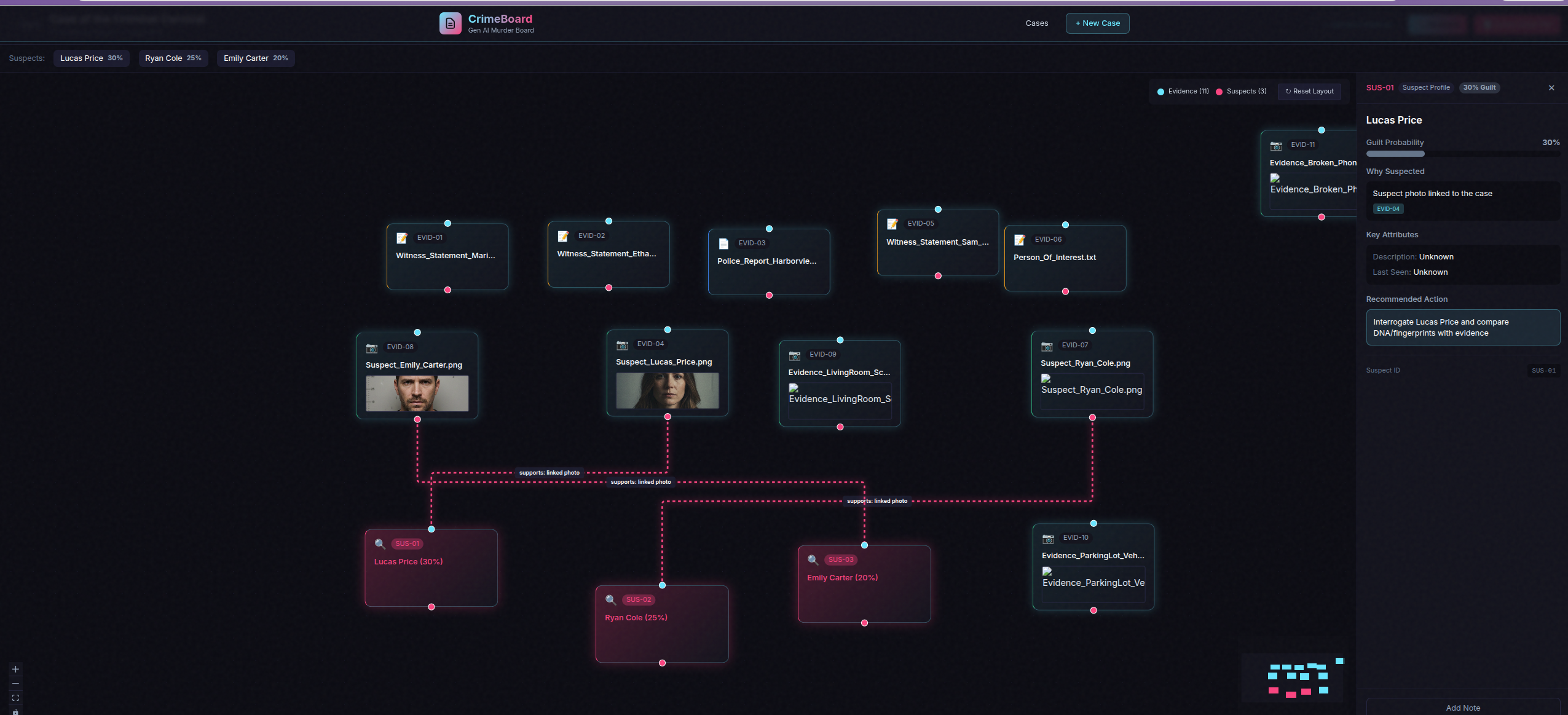
Task: Click the Guilt Probability progress bar
Action: pos(1462,154)
